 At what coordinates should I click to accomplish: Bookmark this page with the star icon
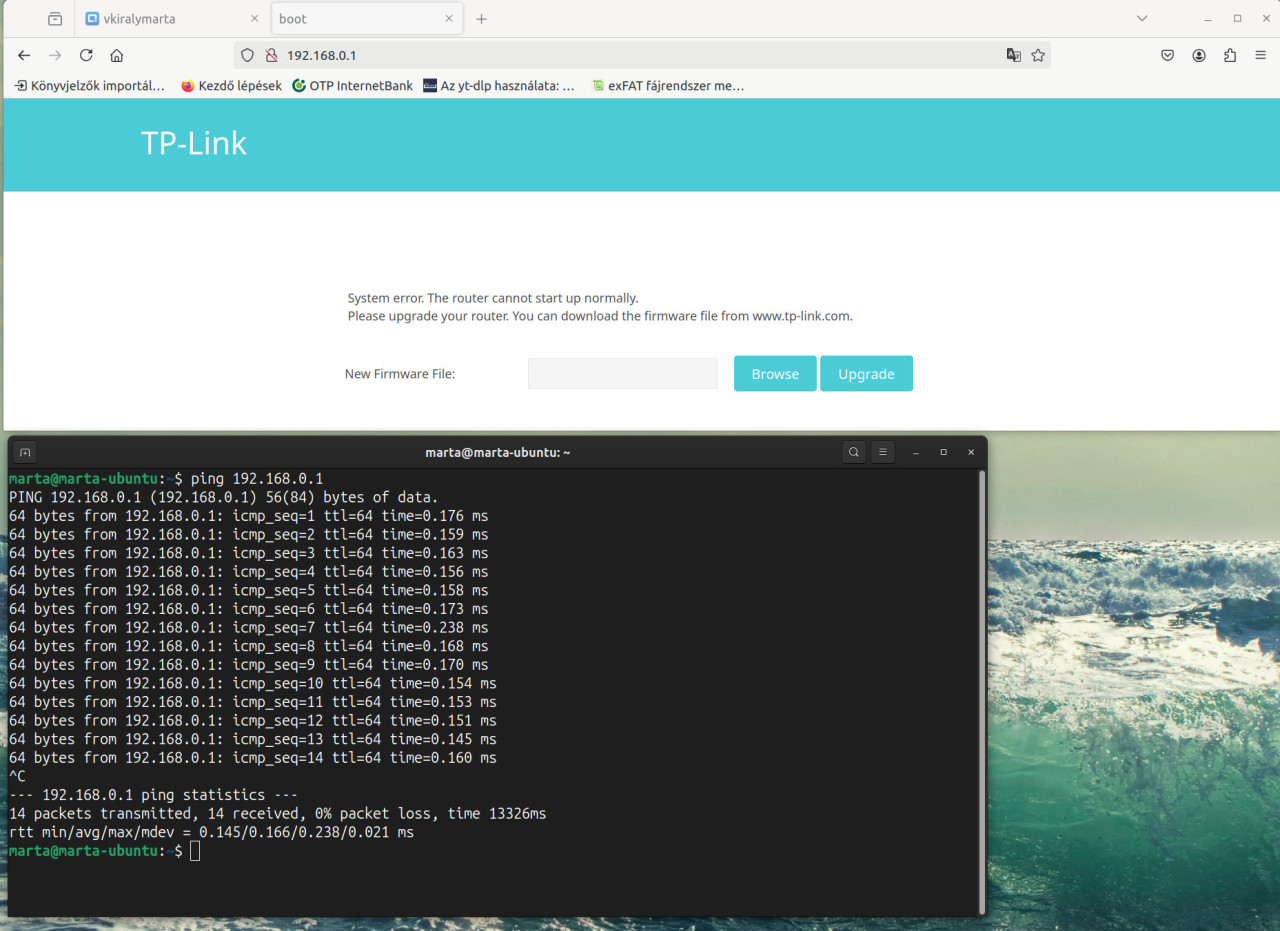[x=1038, y=56]
